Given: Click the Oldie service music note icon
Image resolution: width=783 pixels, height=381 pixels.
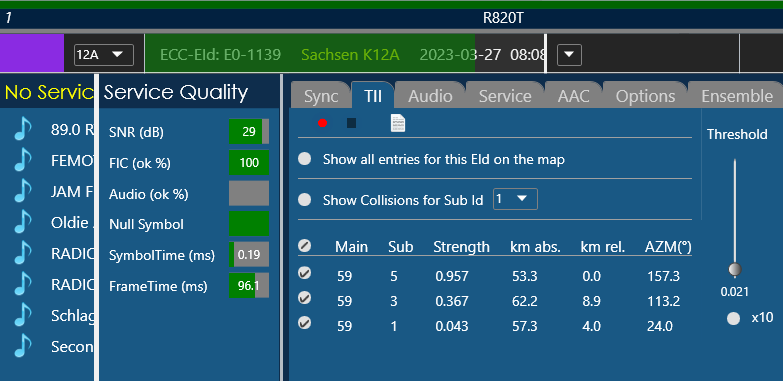Looking at the screenshot, I should coord(22,223).
